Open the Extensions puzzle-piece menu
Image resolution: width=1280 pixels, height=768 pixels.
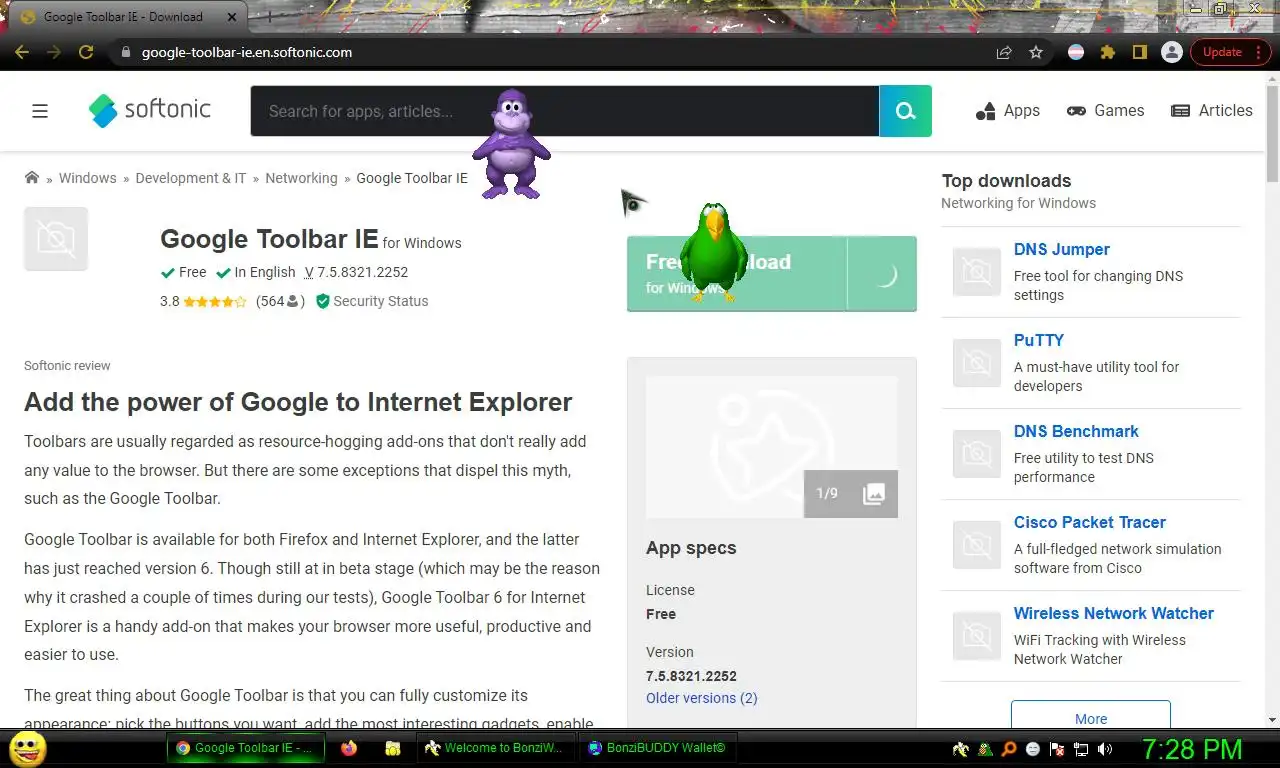pos(1107,52)
